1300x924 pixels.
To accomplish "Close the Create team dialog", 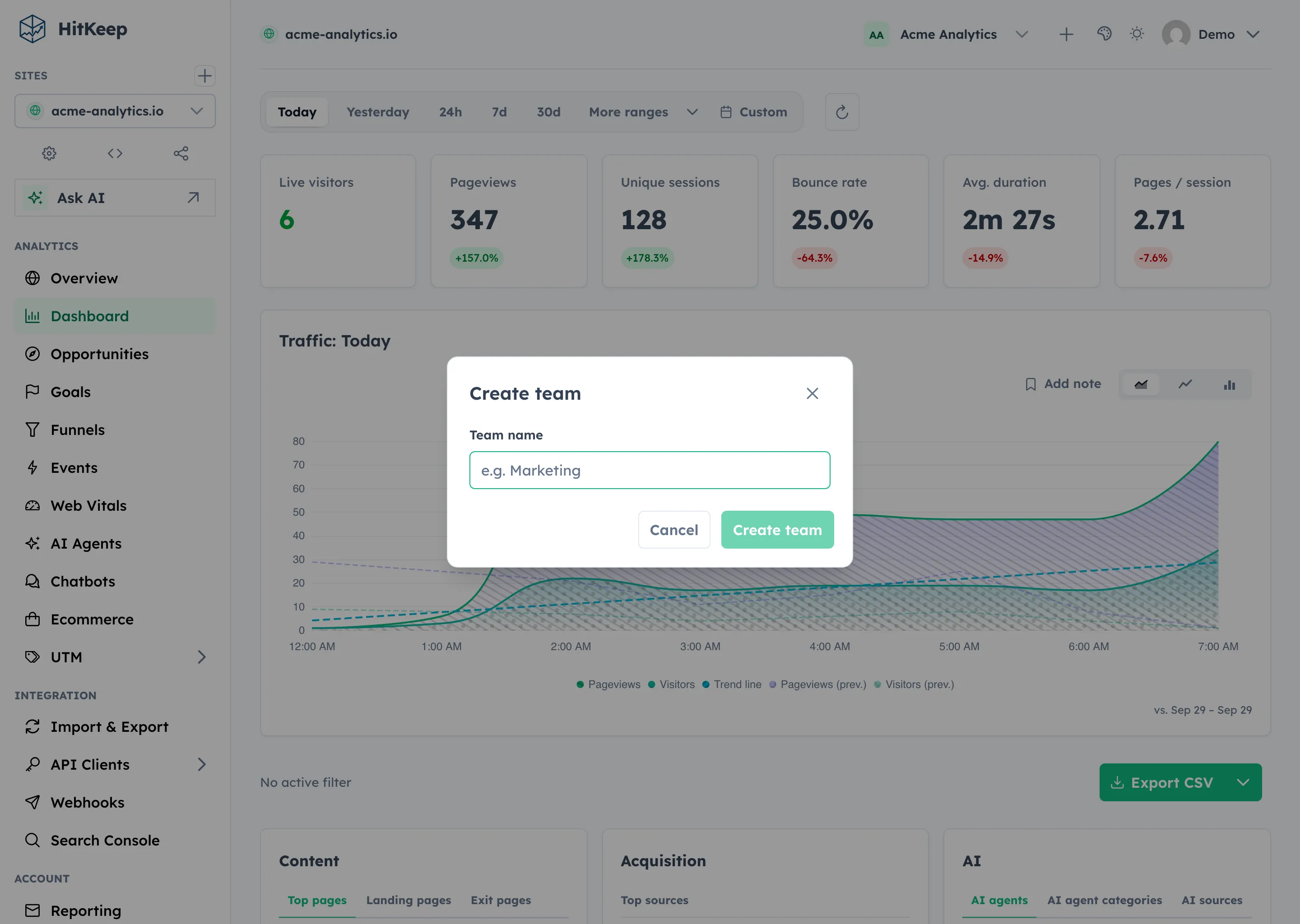I will click(x=812, y=393).
